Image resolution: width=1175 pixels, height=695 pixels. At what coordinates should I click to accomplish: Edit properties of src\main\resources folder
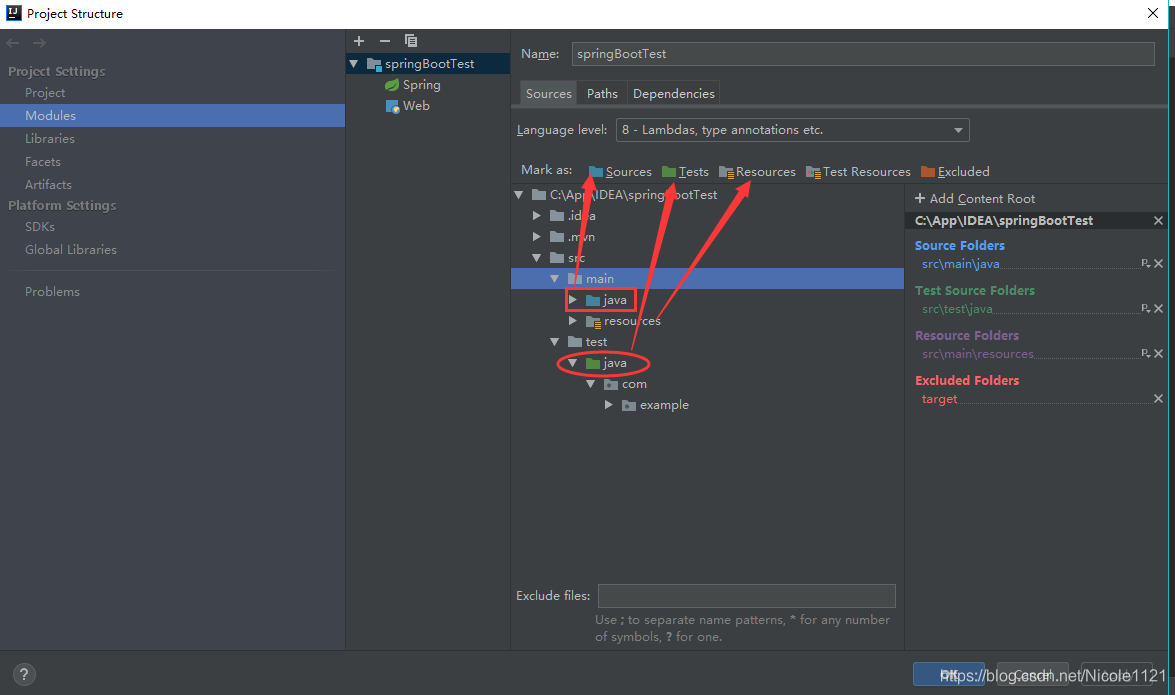[x=1146, y=354]
